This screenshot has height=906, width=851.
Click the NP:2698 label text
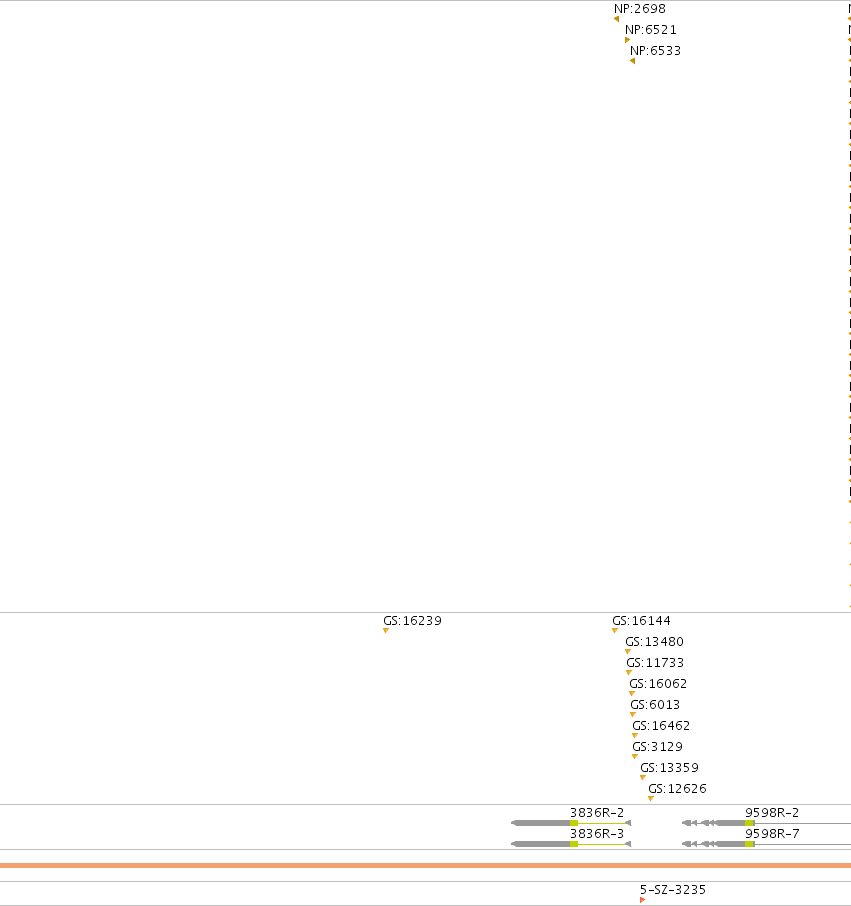640,9
